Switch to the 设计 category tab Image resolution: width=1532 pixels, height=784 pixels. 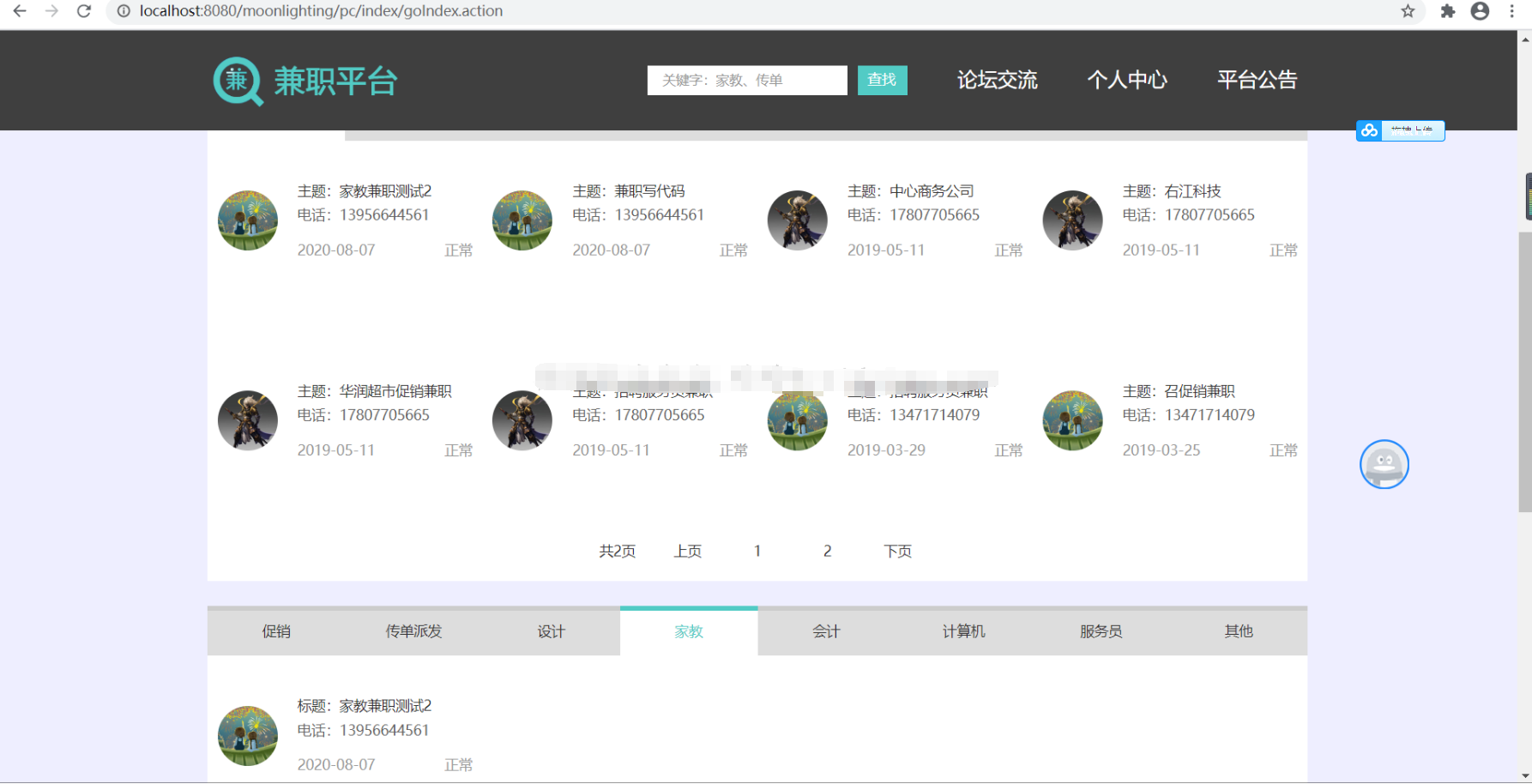point(552,631)
